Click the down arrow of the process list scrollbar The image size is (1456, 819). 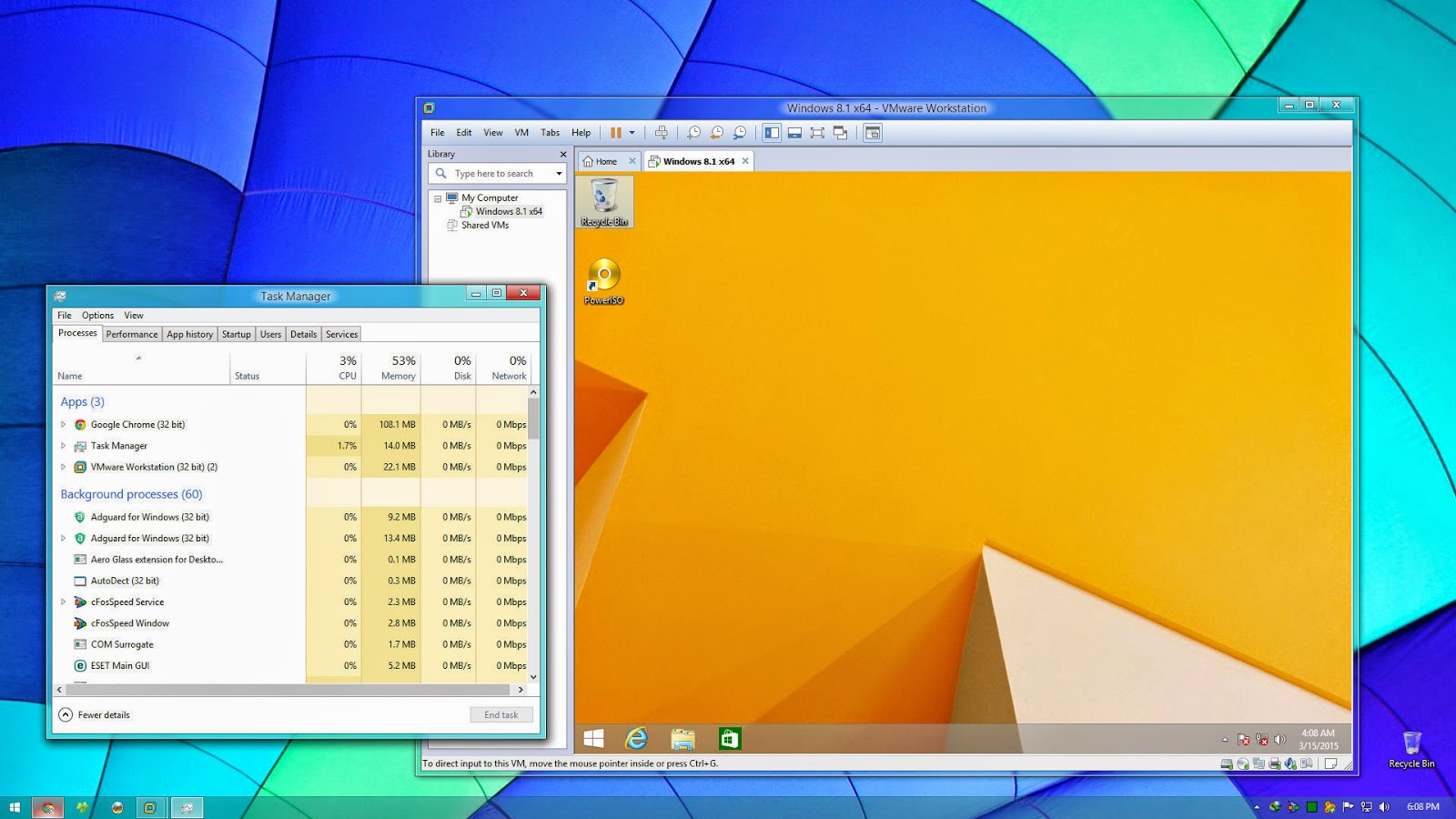pyautogui.click(x=533, y=677)
